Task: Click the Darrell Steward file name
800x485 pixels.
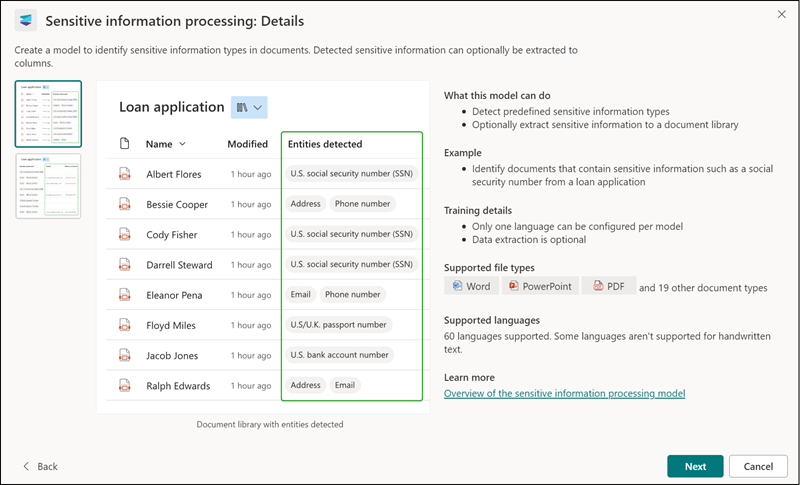Action: pos(179,265)
